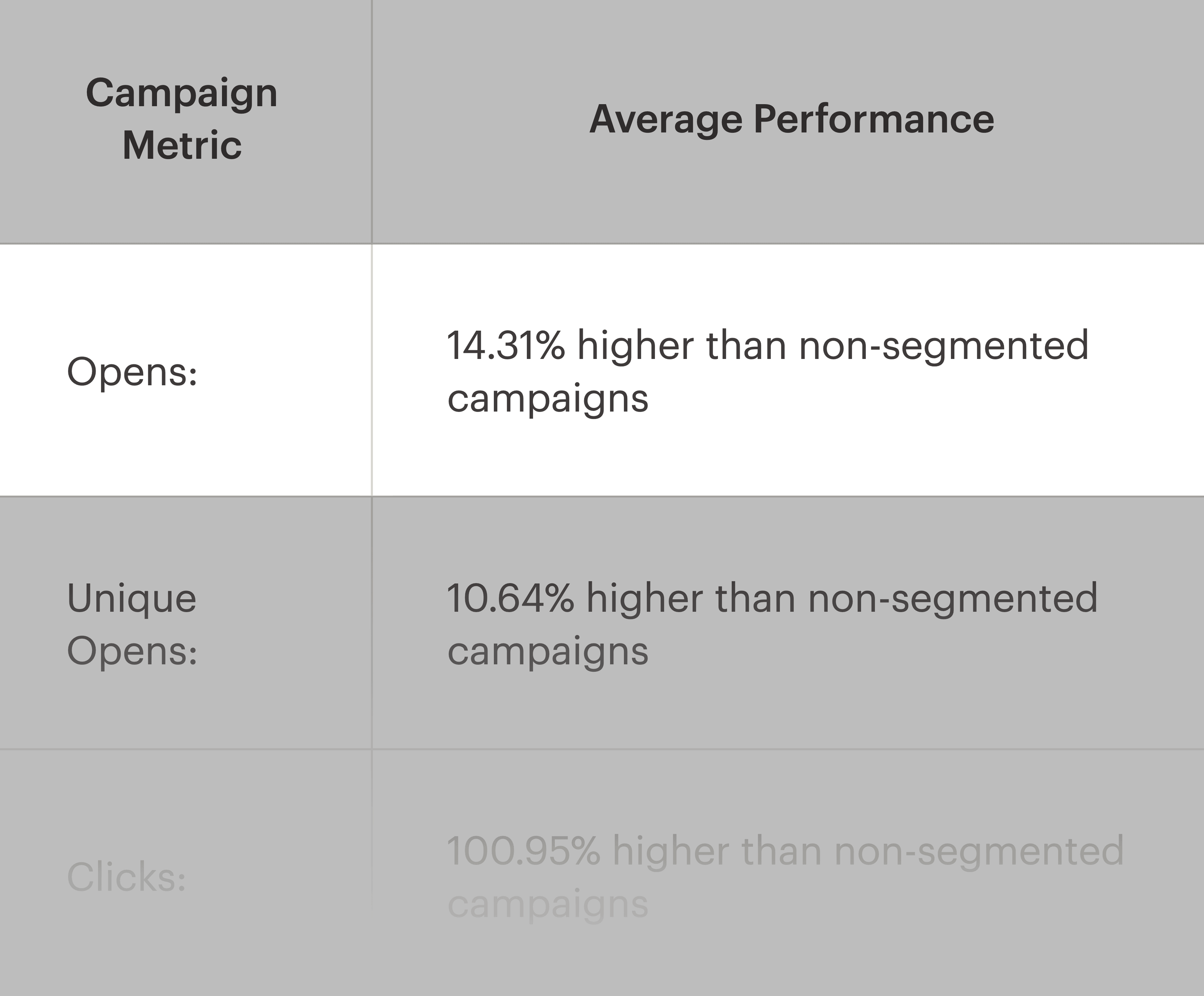Click 'non-segmented' in the 14.31% row
This screenshot has width=1204, height=996.
tap(944, 347)
